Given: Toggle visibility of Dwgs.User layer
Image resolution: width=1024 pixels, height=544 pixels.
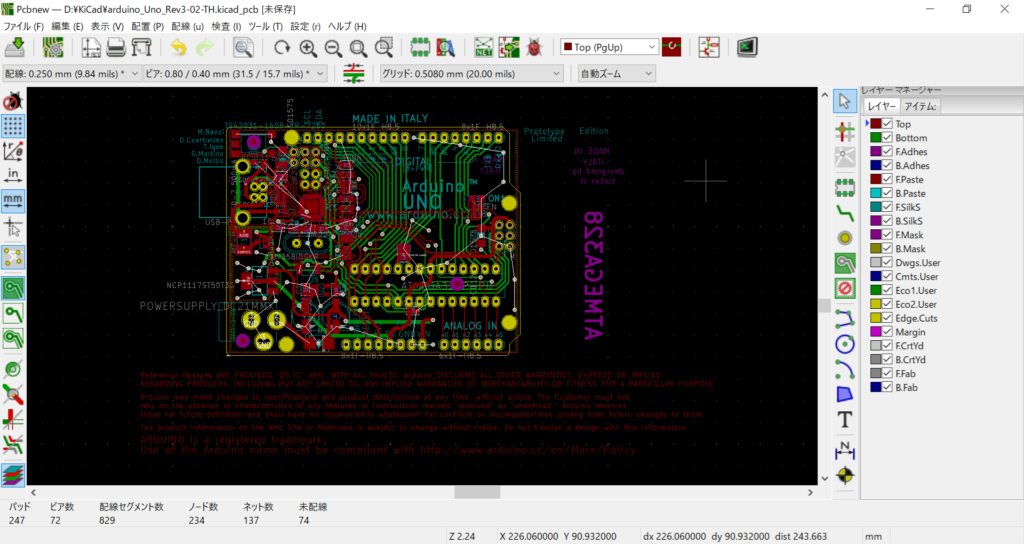Looking at the screenshot, I should click(x=887, y=262).
